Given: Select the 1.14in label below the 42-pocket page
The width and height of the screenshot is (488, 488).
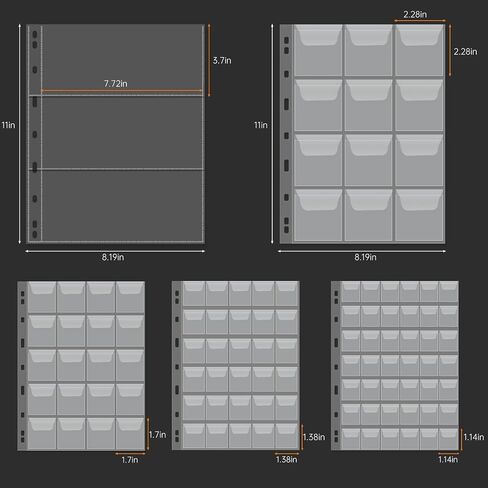Looking at the screenshot, I should coord(448,460).
